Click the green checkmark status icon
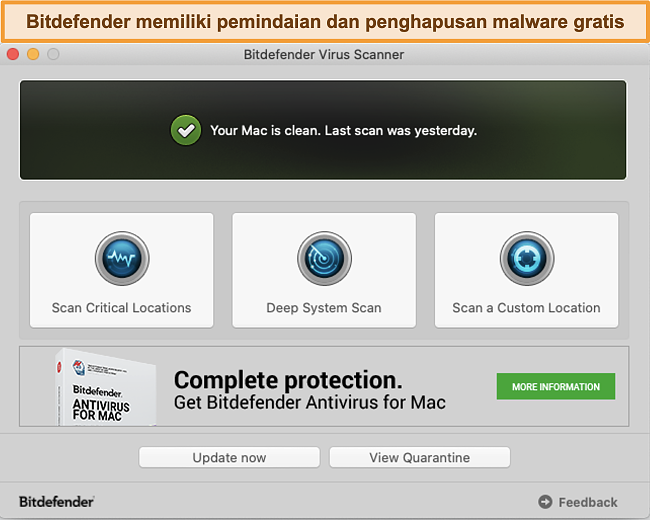 tap(186, 130)
